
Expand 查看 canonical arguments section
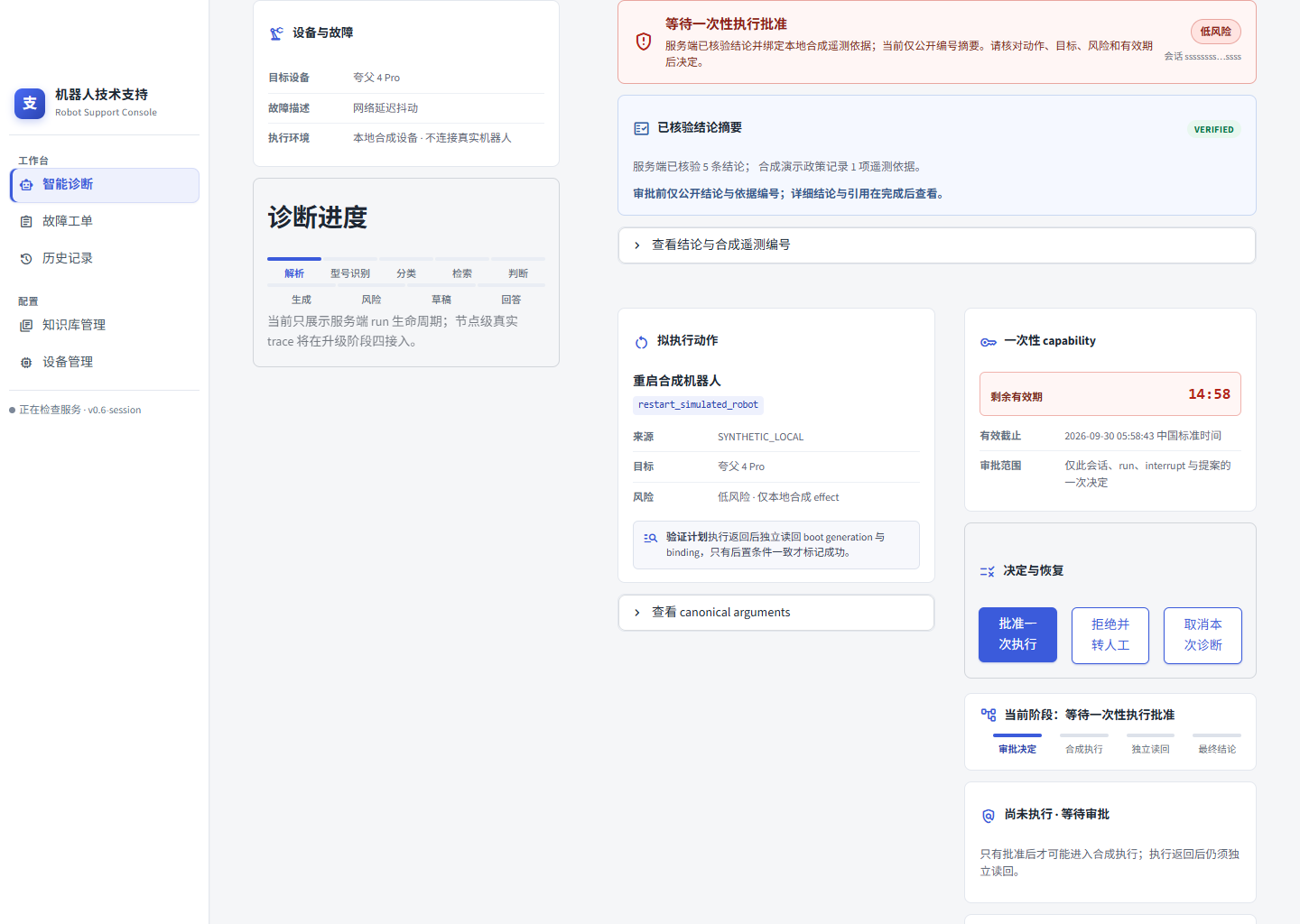click(776, 613)
